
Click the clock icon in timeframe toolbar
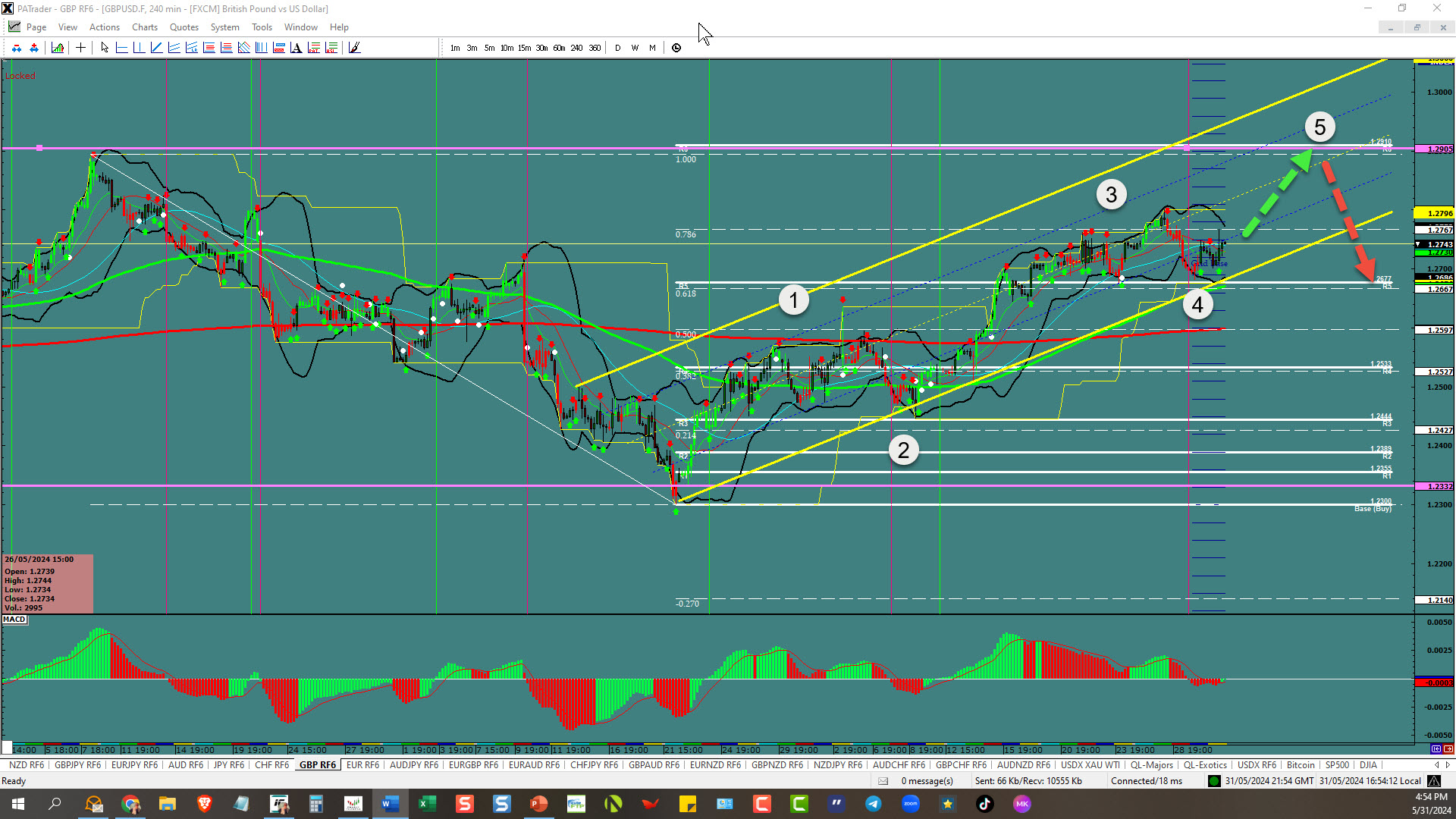tap(676, 48)
